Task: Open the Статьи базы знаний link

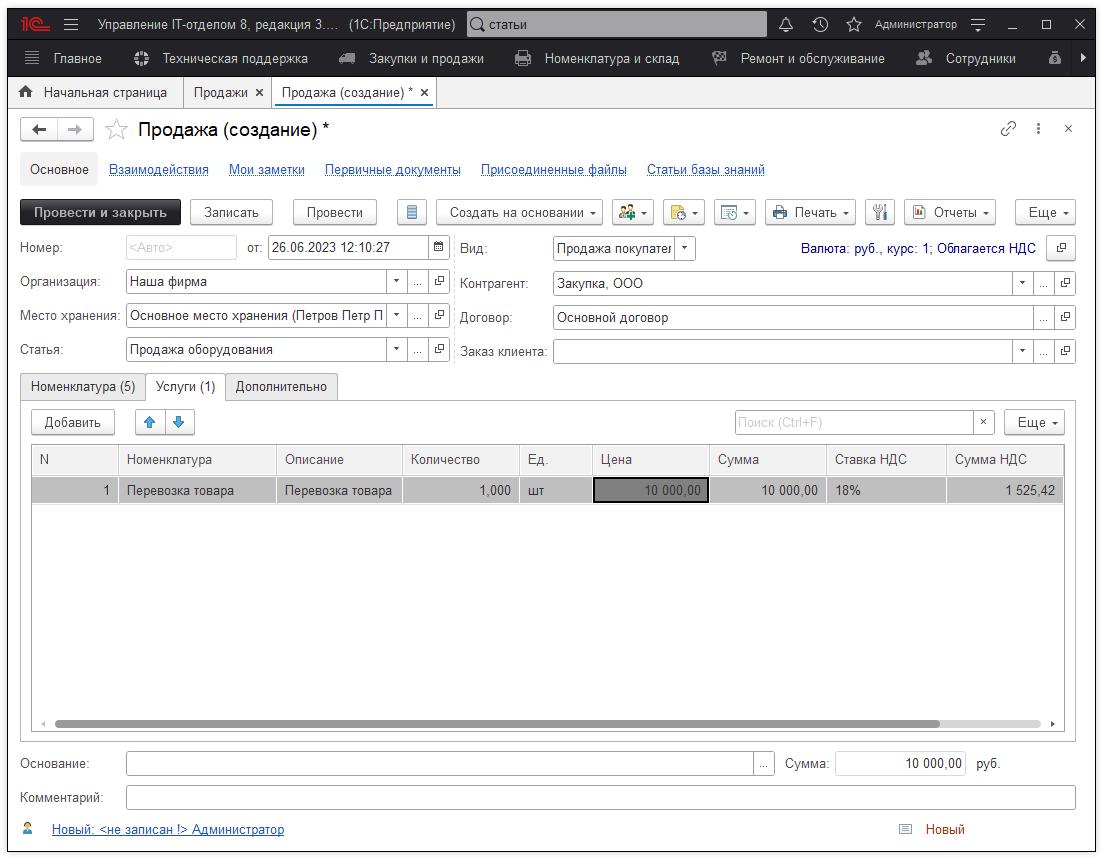Action: pos(705,170)
